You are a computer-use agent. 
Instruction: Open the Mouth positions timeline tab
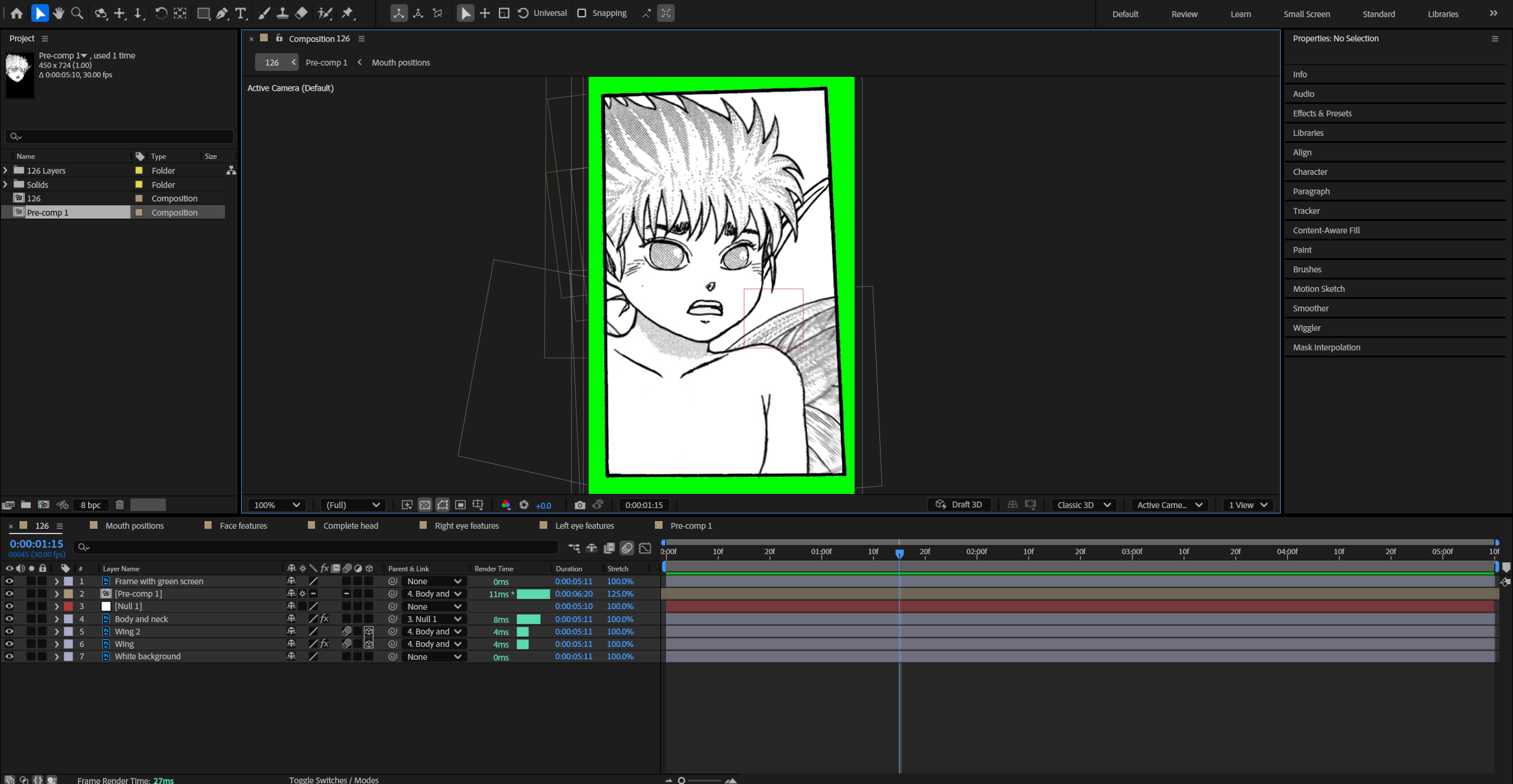point(134,526)
